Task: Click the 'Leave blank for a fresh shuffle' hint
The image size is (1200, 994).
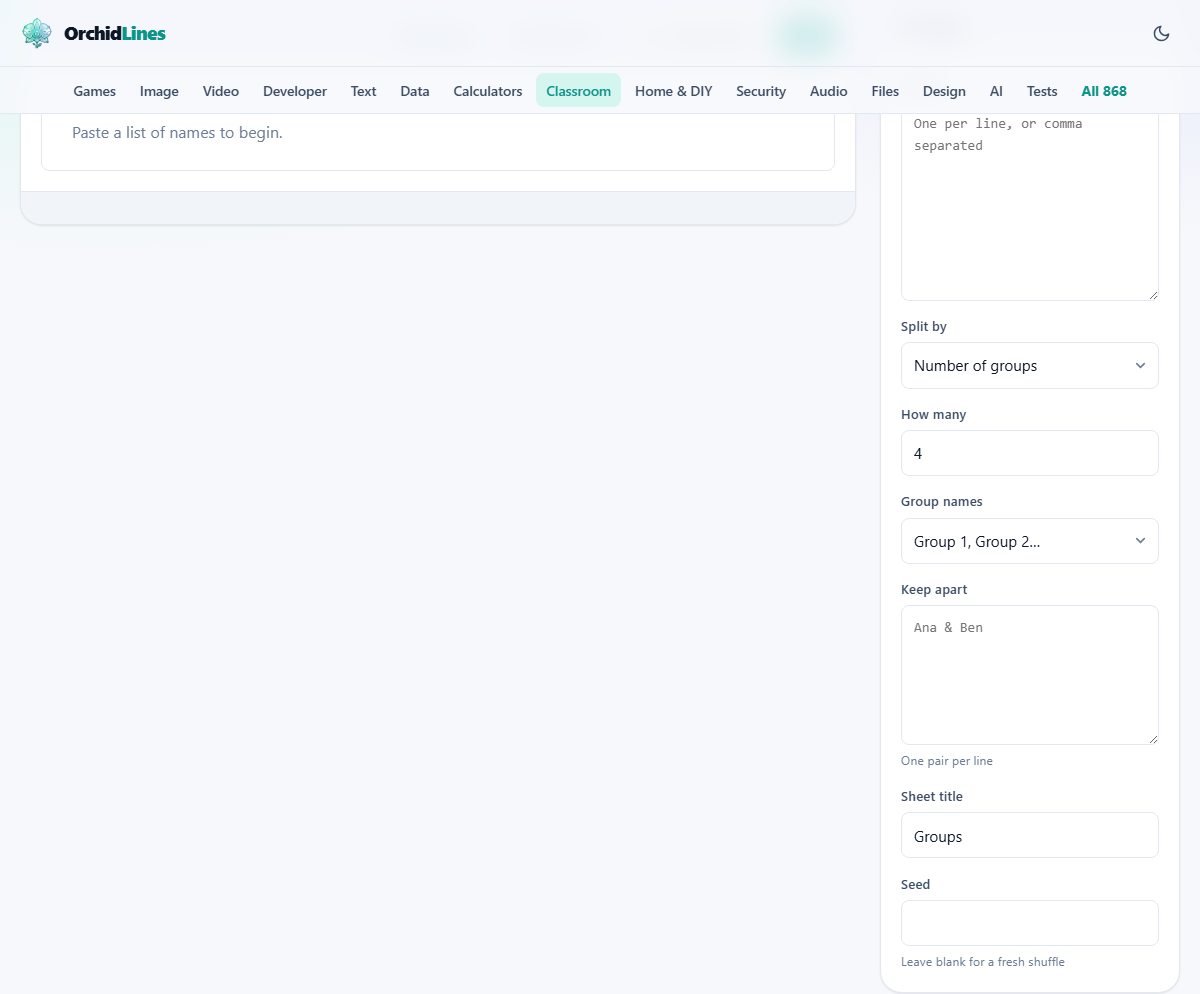Action: click(983, 962)
